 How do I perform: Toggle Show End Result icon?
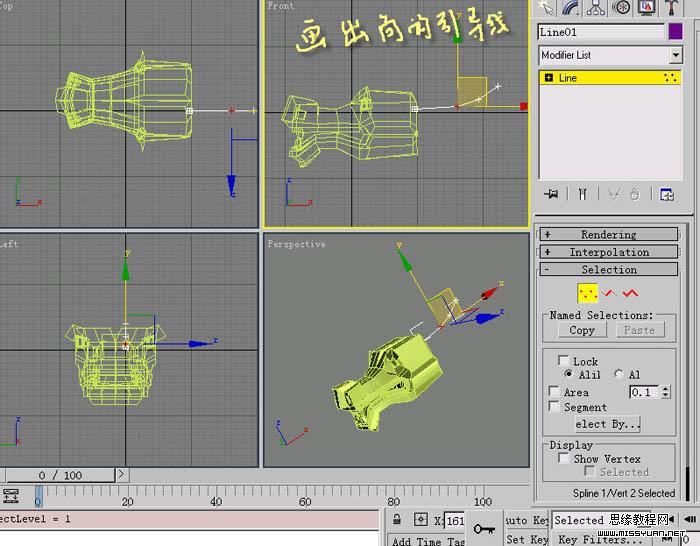click(x=582, y=194)
